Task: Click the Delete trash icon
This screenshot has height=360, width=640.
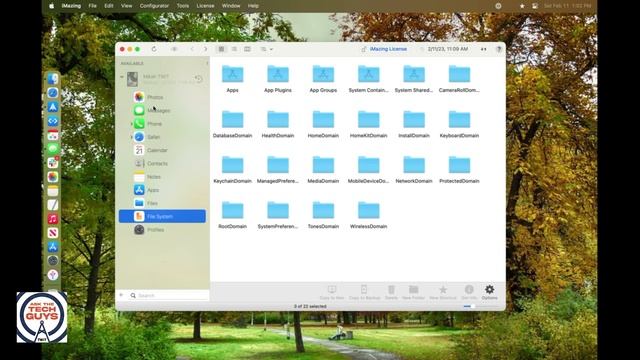Action: pos(391,290)
